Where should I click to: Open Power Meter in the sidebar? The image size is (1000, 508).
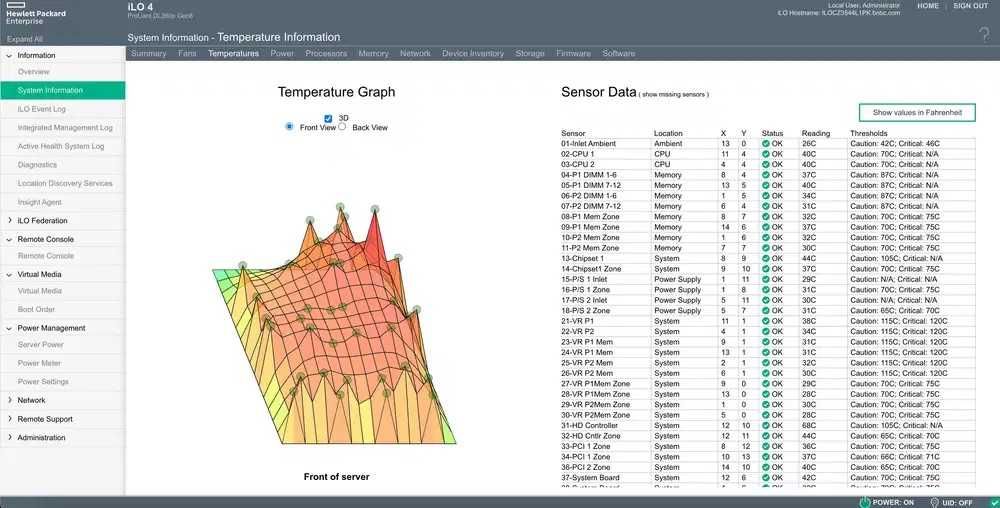(40, 363)
